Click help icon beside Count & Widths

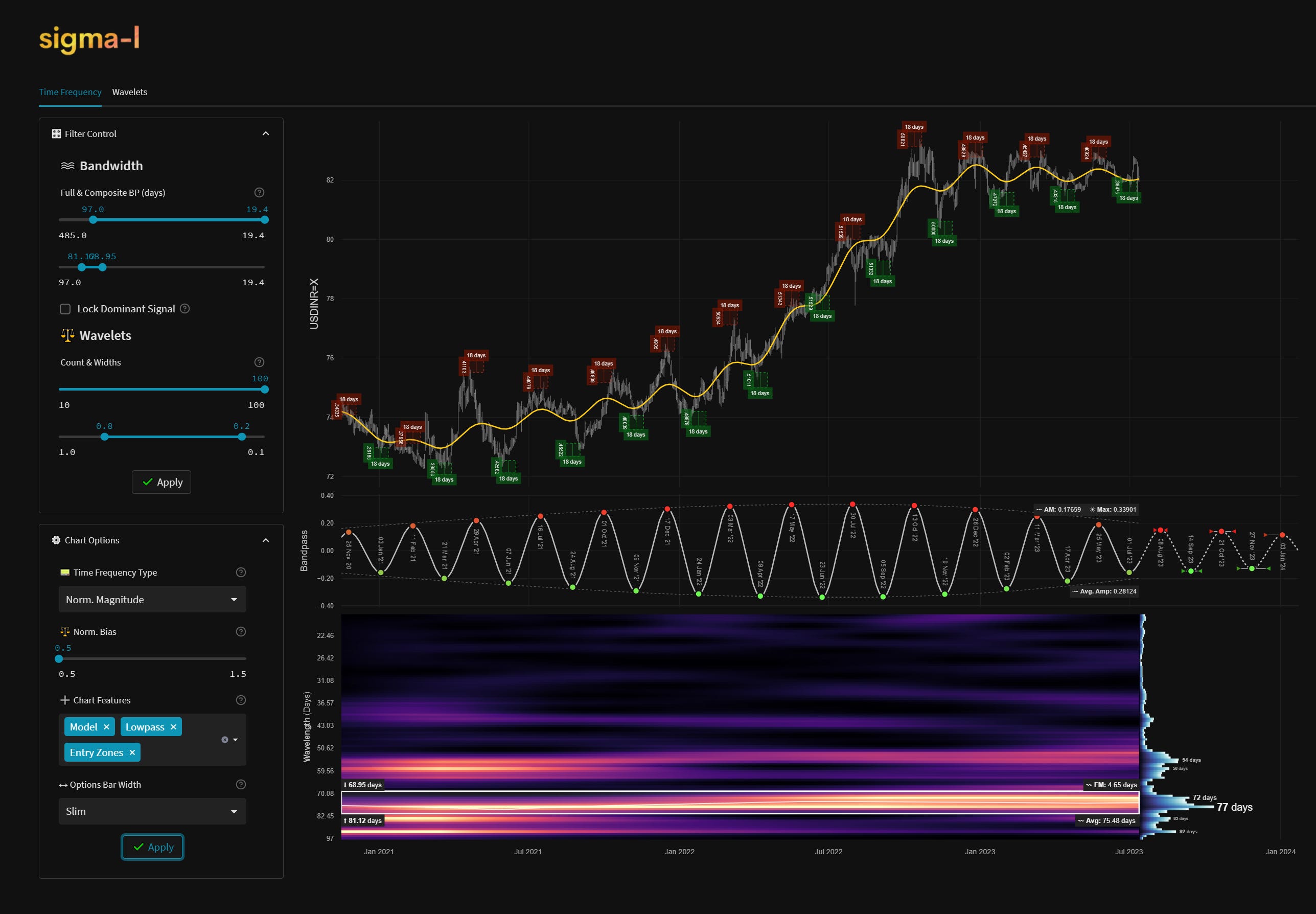[x=259, y=362]
